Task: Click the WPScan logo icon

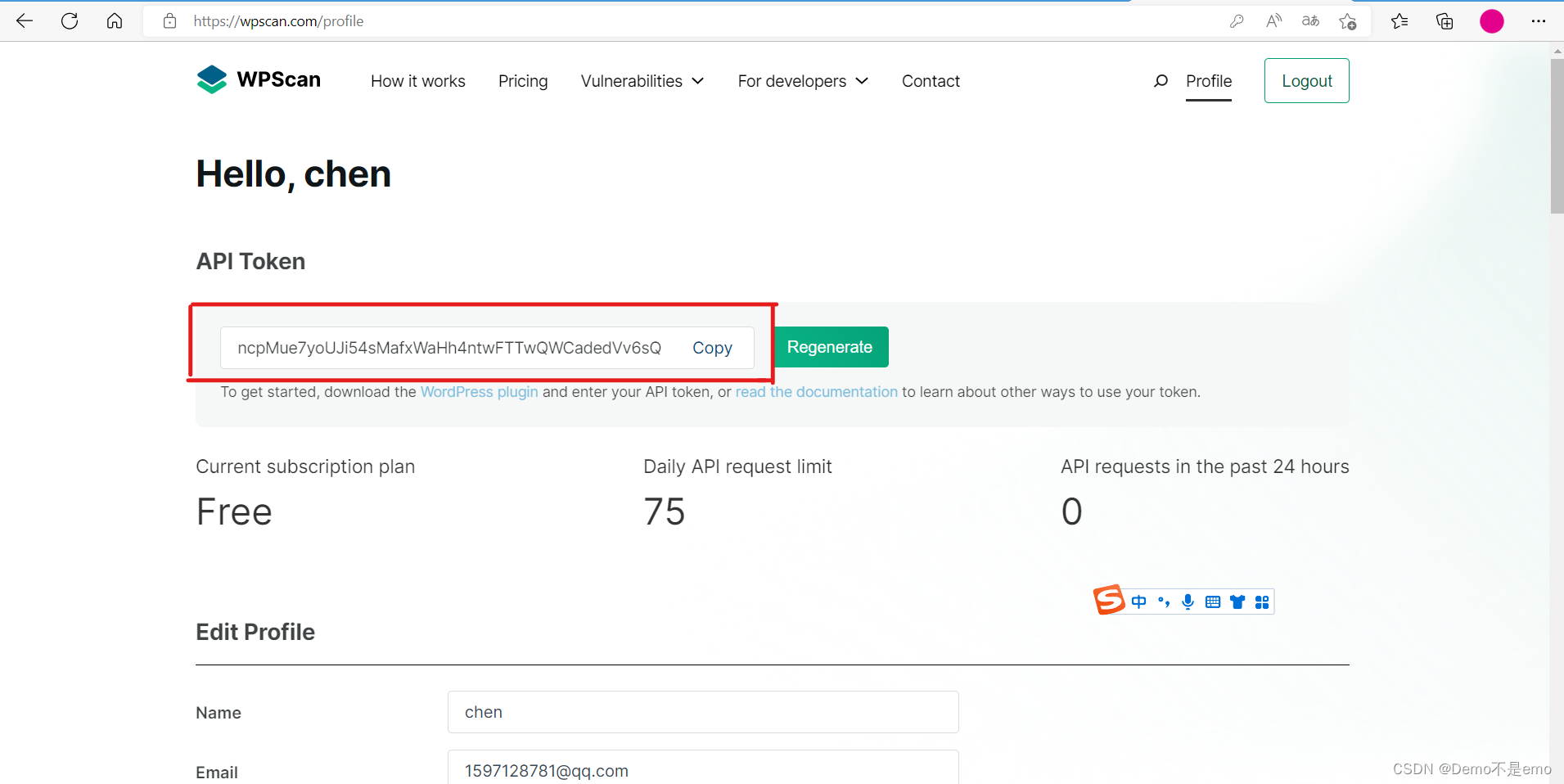Action: pyautogui.click(x=212, y=79)
